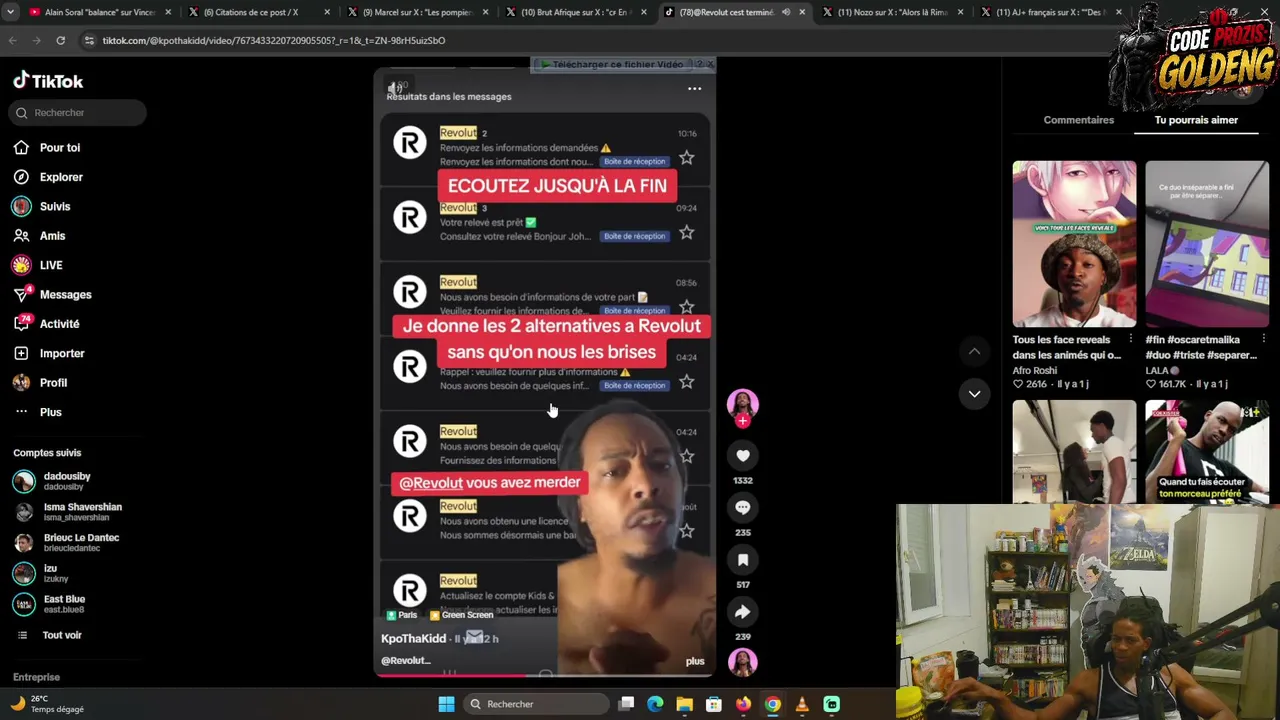Switch to Tu pourrais aimer tab

(x=1196, y=120)
